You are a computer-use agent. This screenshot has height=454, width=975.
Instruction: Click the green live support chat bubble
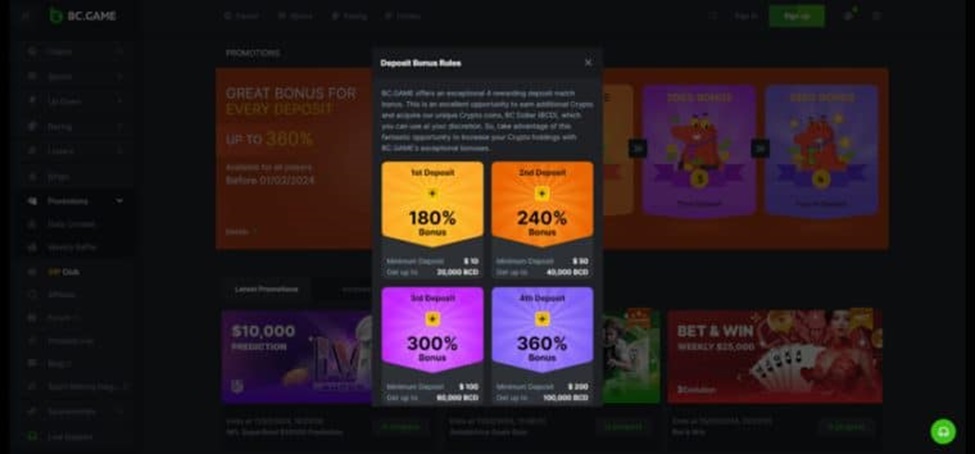coord(943,432)
